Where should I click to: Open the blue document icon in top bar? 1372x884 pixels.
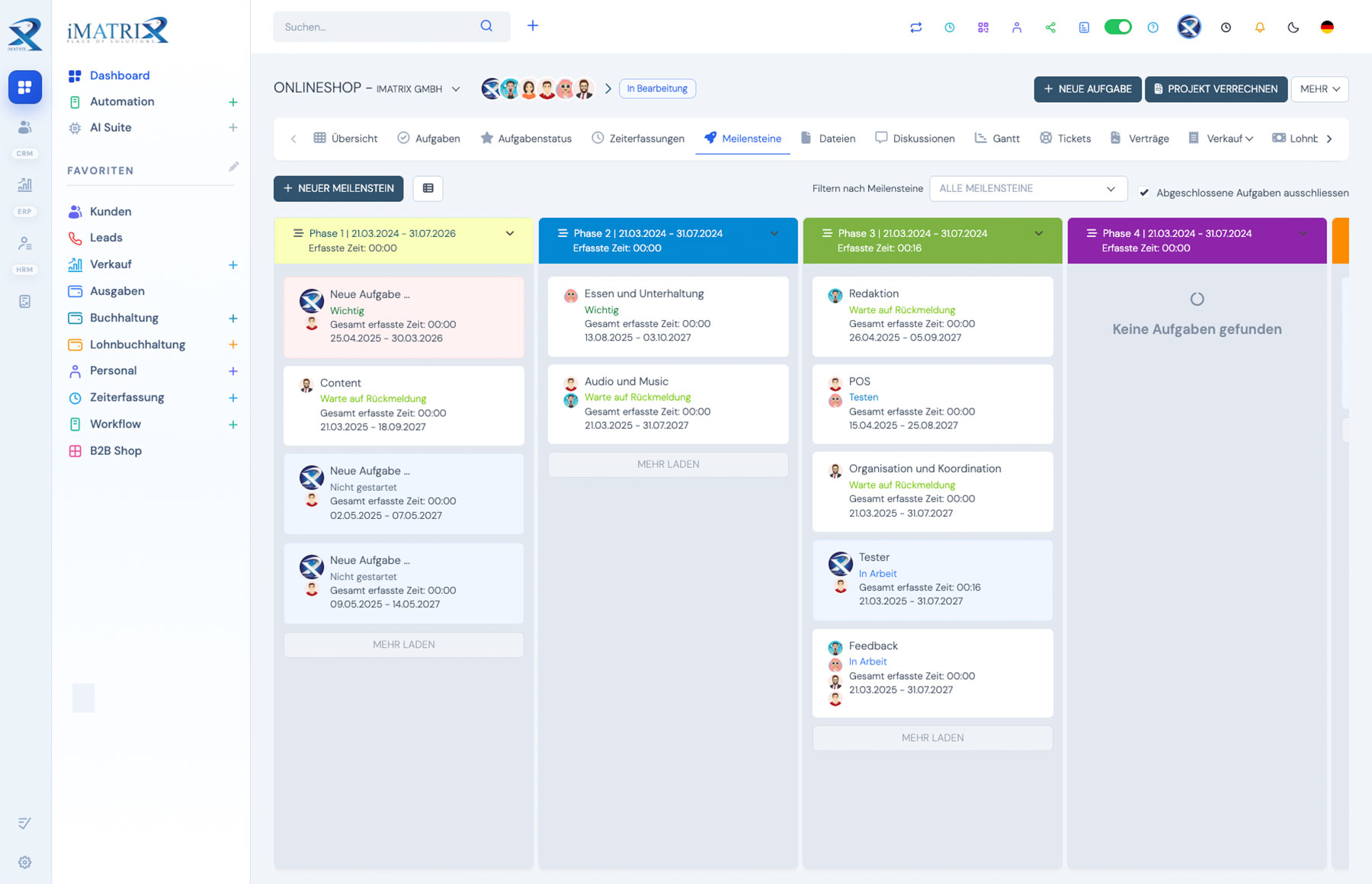(x=1083, y=27)
